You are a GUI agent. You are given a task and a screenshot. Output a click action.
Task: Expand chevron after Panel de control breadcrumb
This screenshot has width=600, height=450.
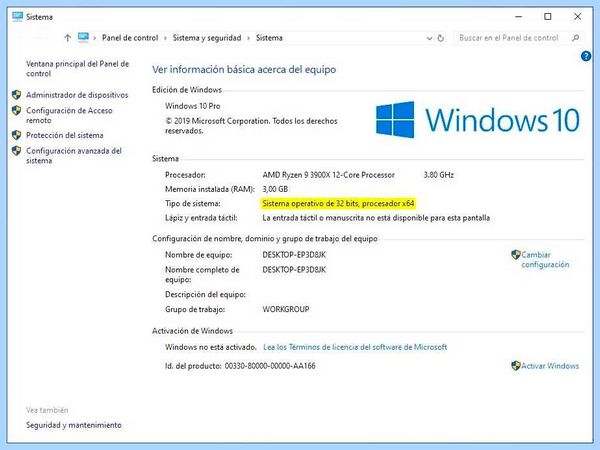165,38
